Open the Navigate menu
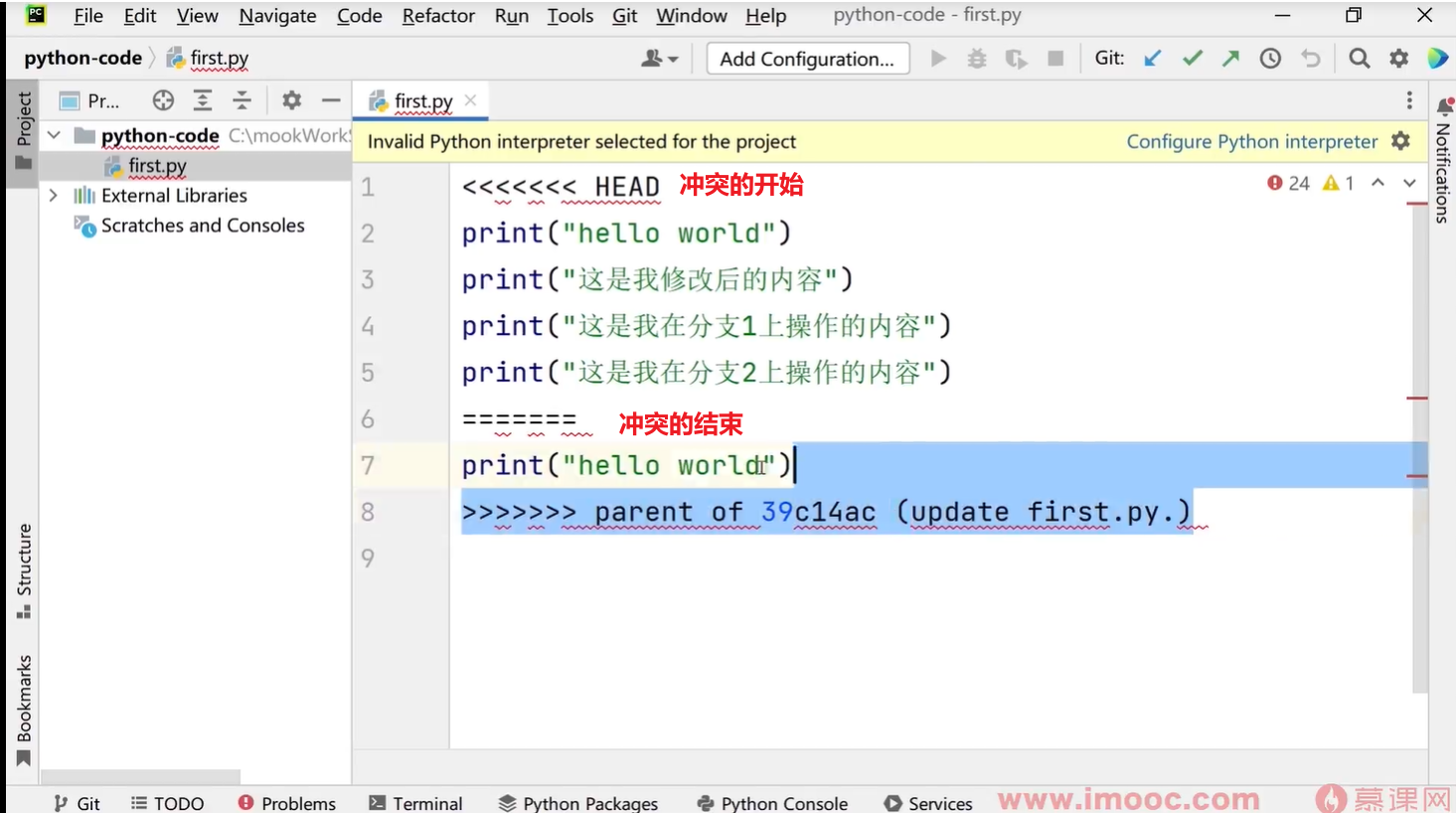1456x813 pixels. coord(277,16)
